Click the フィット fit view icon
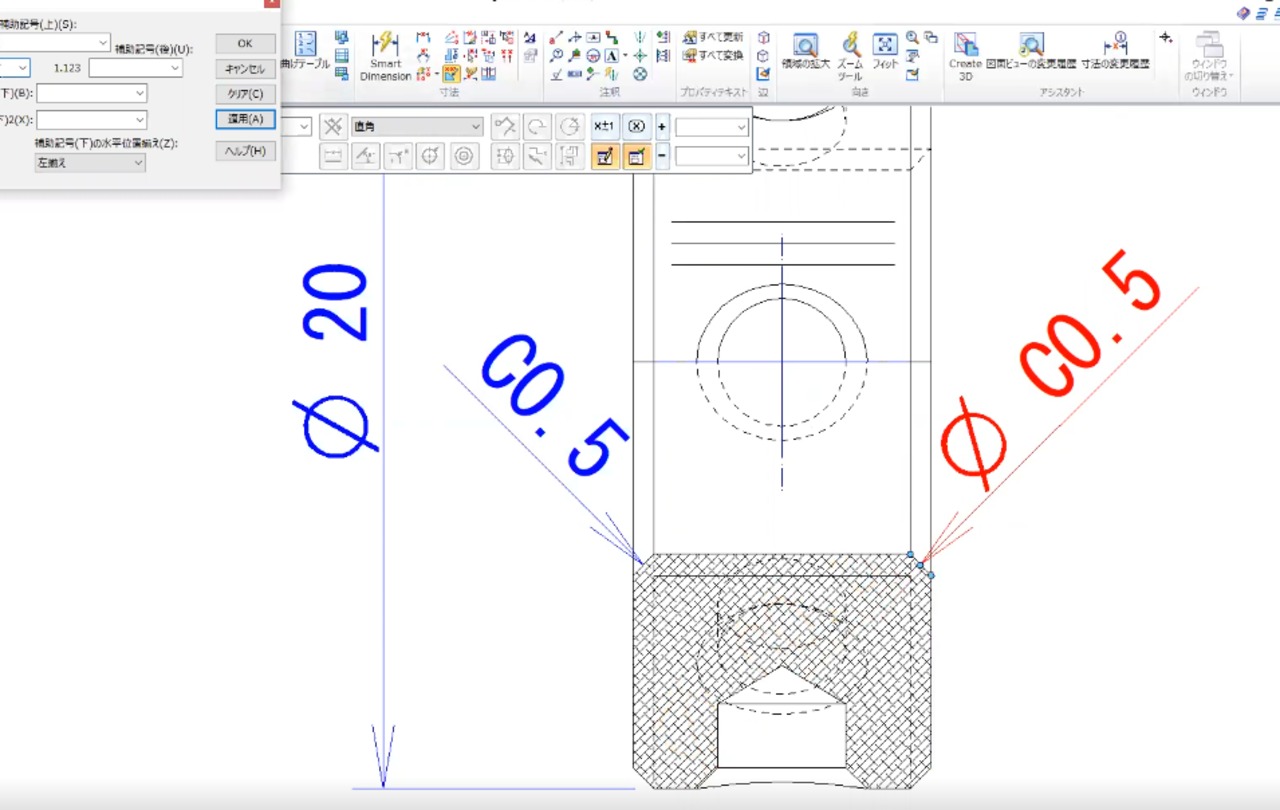1280x810 pixels. [x=885, y=52]
